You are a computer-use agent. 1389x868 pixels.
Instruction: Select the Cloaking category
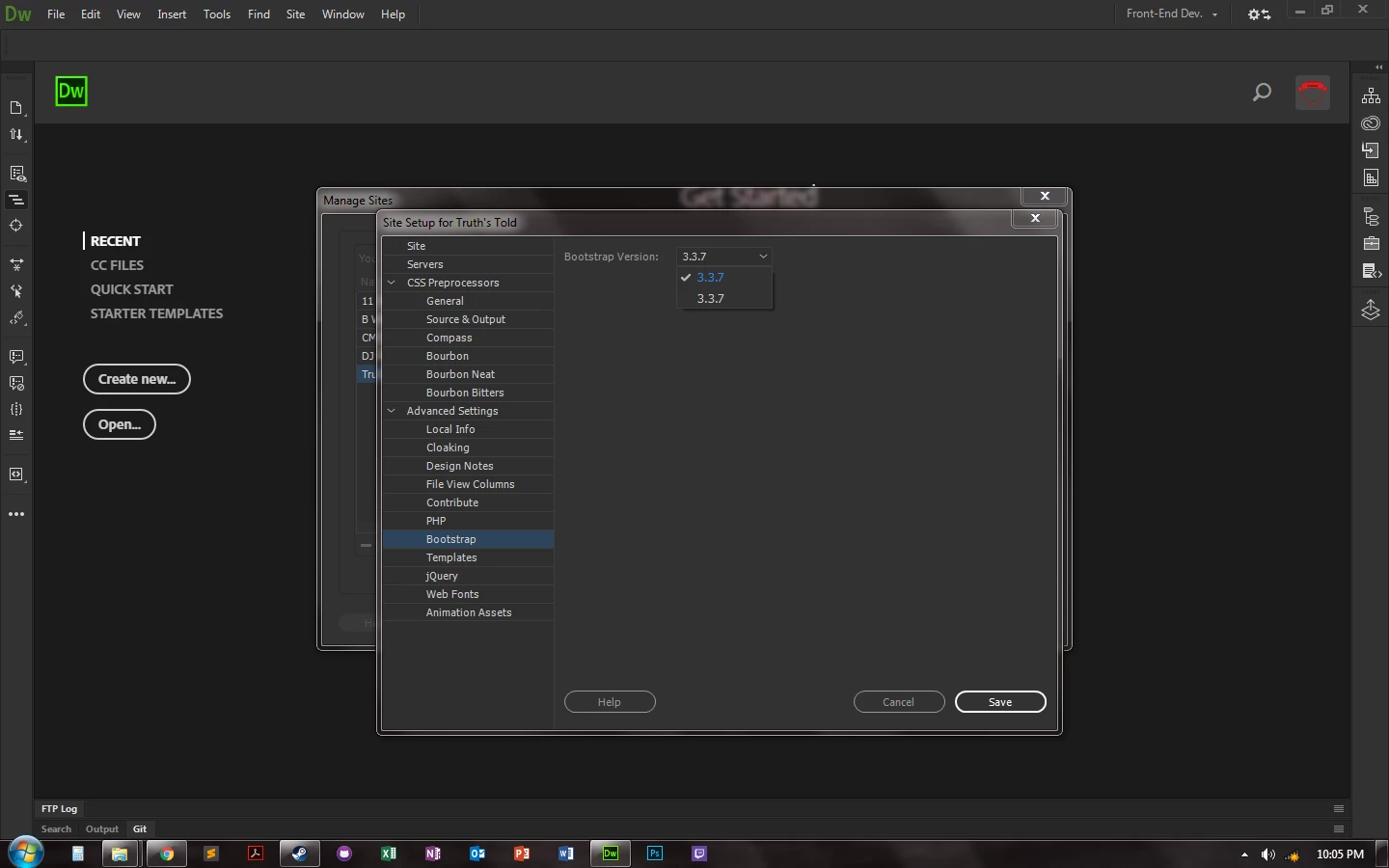(468, 448)
